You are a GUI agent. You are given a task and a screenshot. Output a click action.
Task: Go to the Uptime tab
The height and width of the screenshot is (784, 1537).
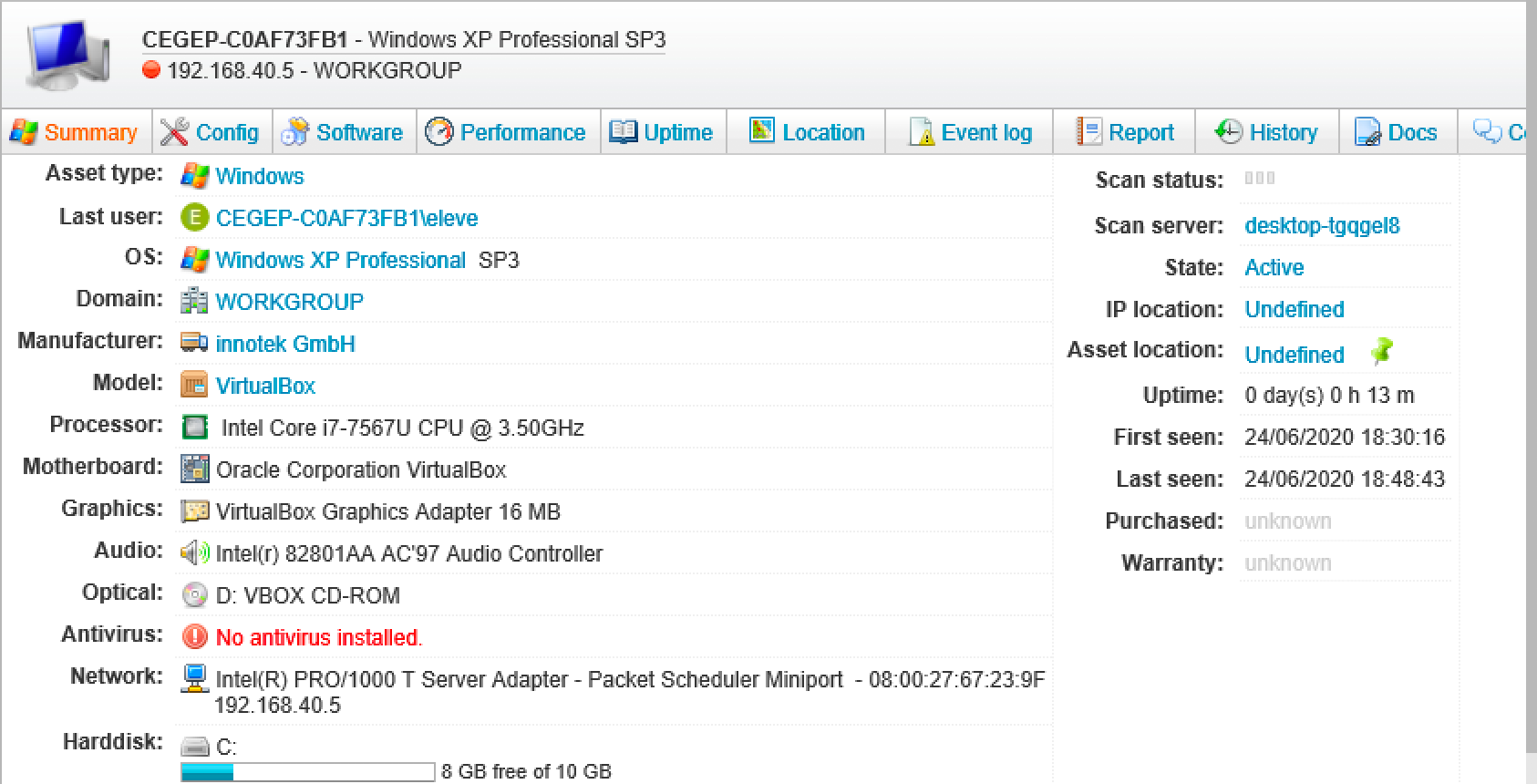662,132
